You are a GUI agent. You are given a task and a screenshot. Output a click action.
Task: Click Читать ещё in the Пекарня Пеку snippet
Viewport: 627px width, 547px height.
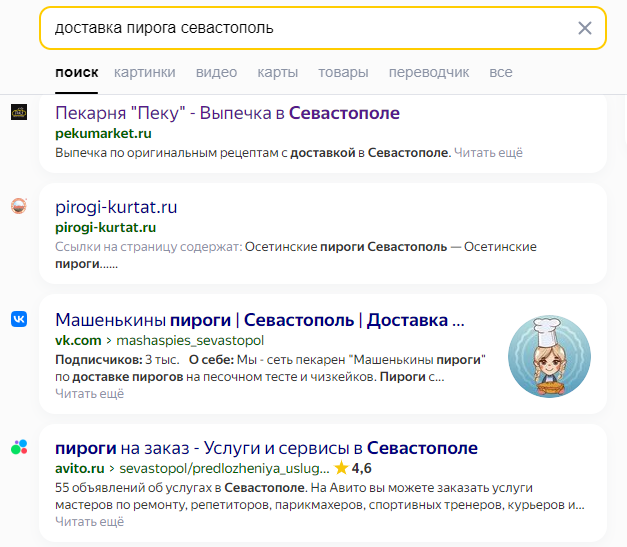(x=488, y=153)
